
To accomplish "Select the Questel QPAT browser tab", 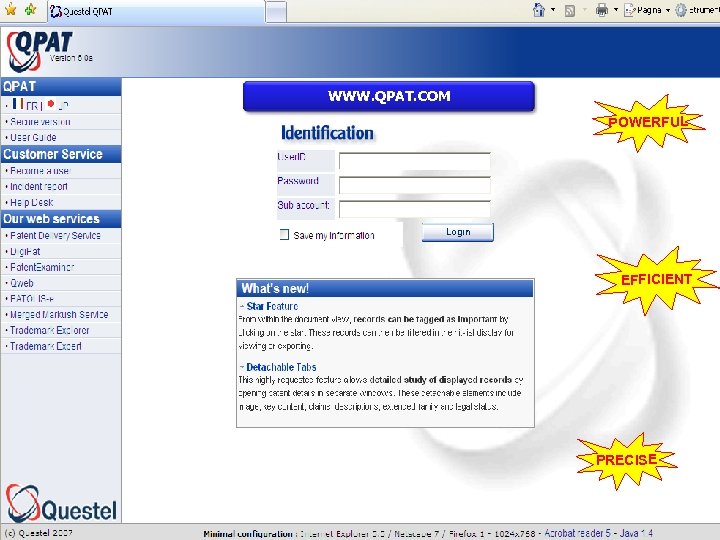I will pyautogui.click(x=156, y=11).
